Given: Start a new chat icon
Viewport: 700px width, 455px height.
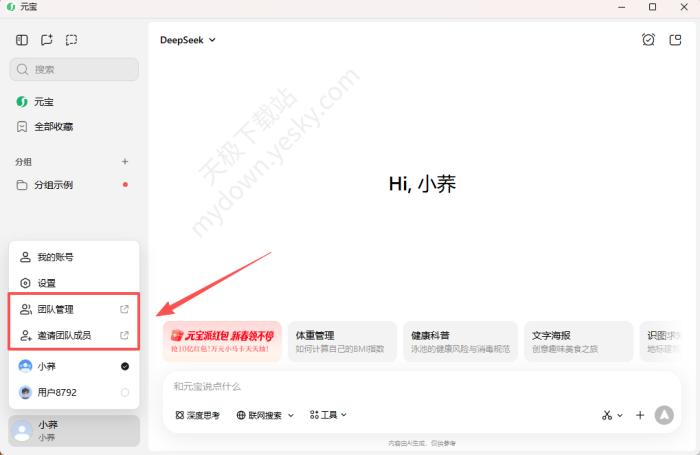Looking at the screenshot, I should [x=46, y=40].
